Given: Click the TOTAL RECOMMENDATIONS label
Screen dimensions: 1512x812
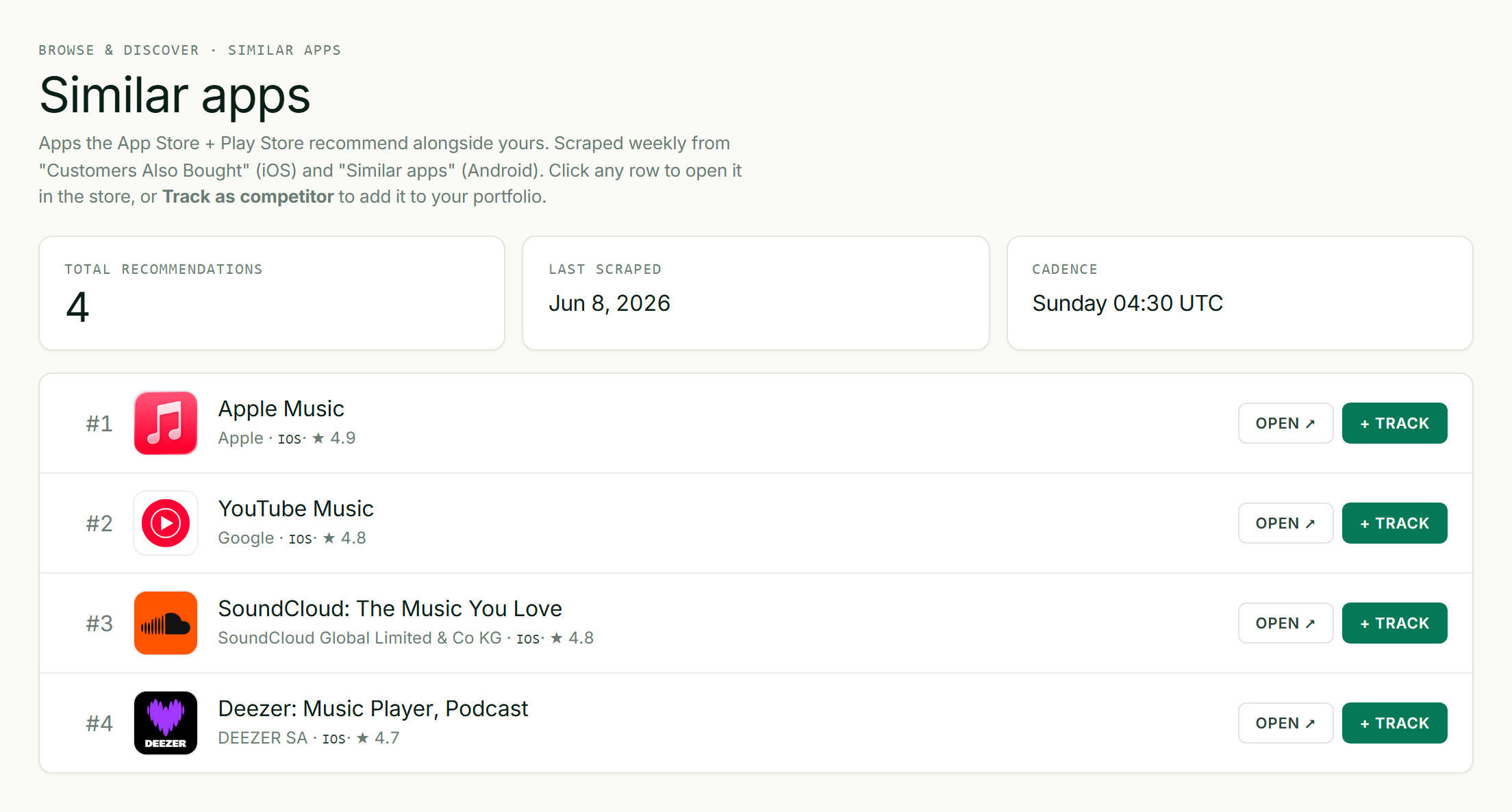Looking at the screenshot, I should [164, 269].
